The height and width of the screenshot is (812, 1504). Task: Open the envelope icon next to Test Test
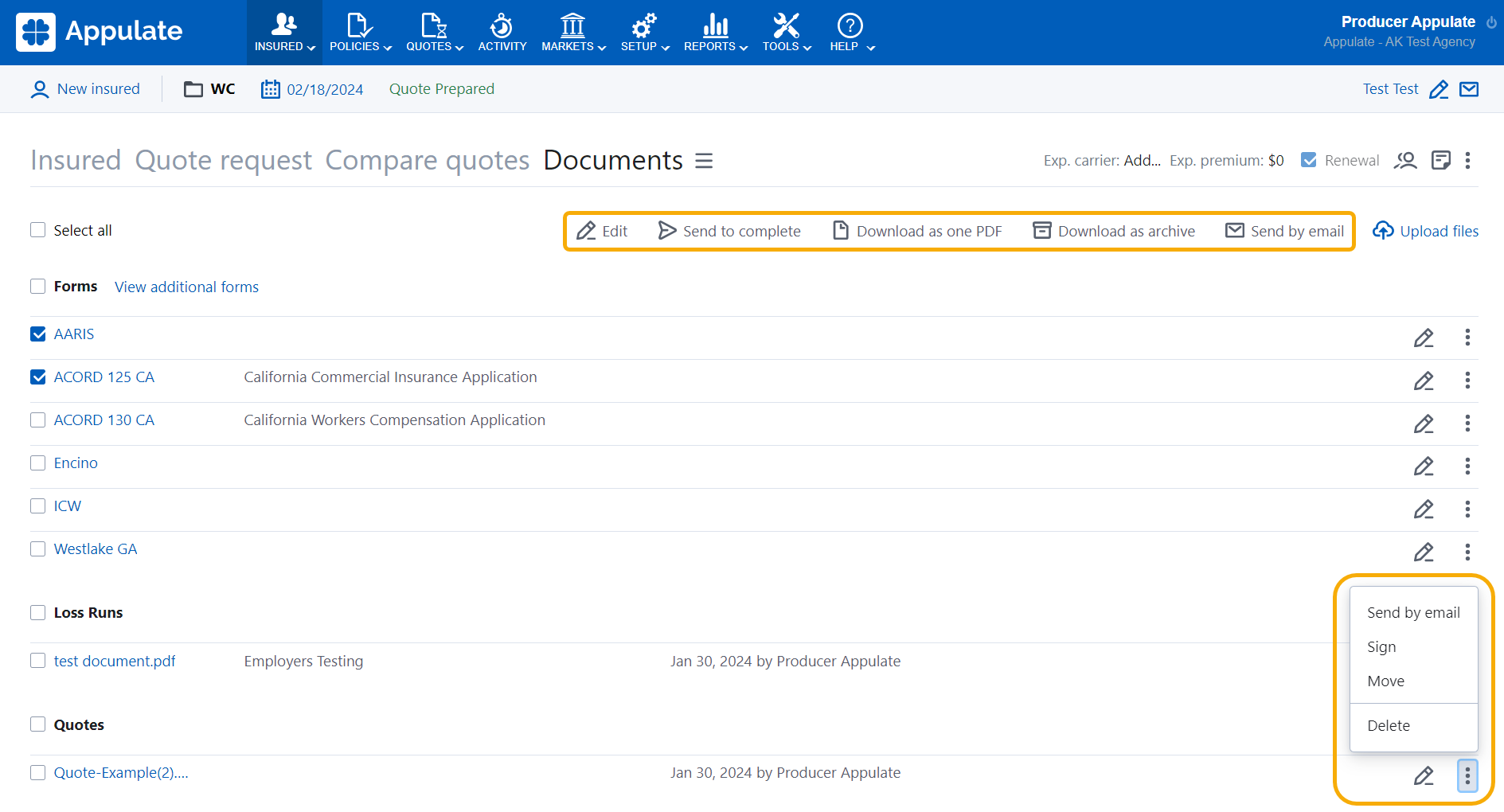click(1469, 89)
